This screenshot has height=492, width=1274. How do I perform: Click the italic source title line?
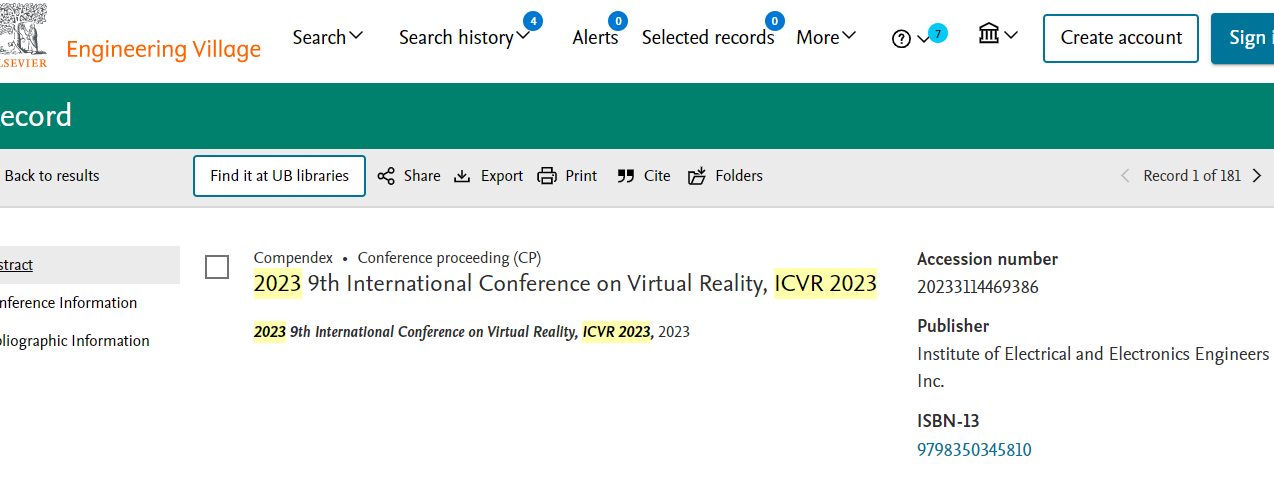[x=472, y=332]
